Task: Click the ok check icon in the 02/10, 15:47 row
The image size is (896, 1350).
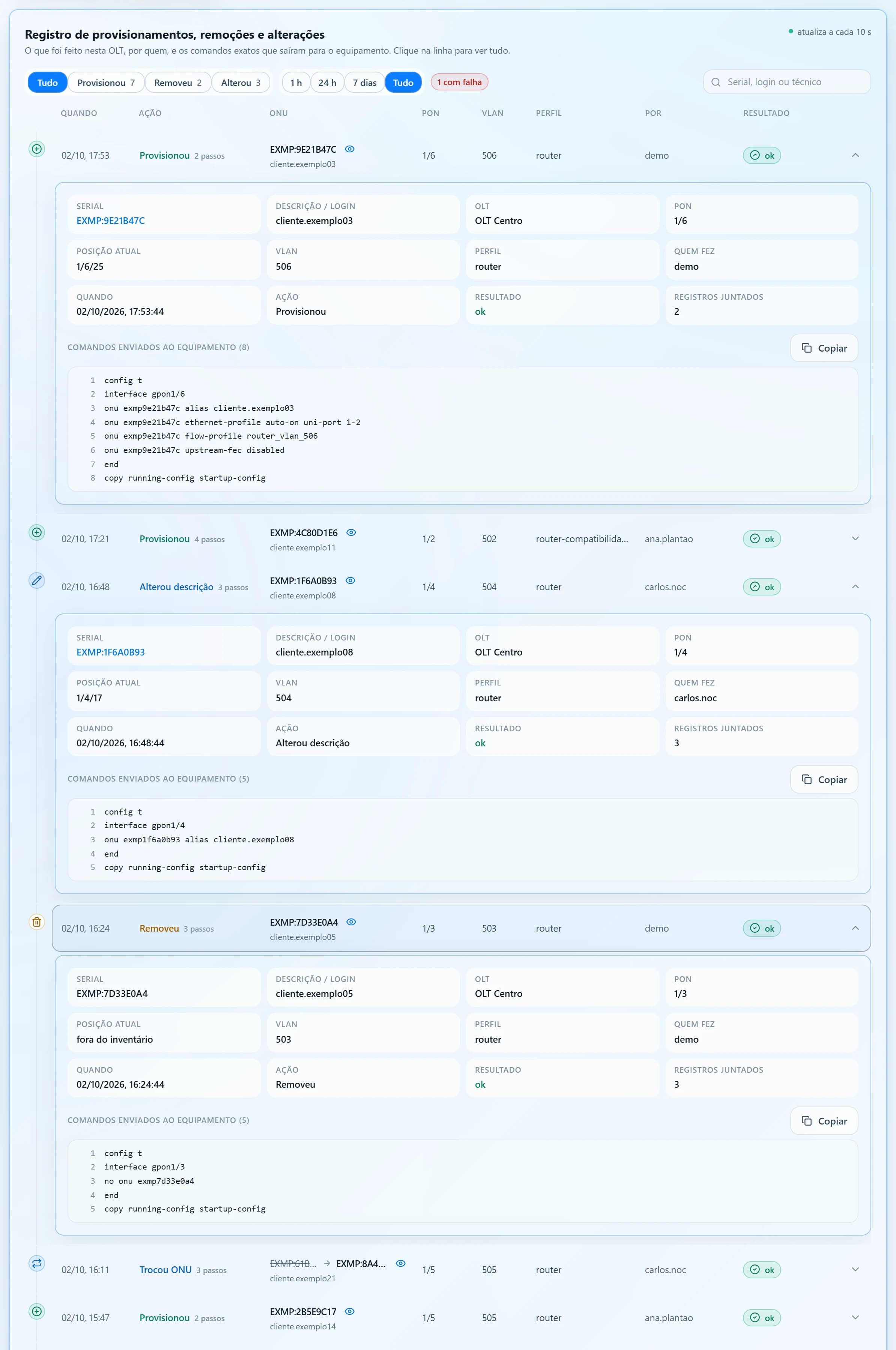Action: 755,1317
